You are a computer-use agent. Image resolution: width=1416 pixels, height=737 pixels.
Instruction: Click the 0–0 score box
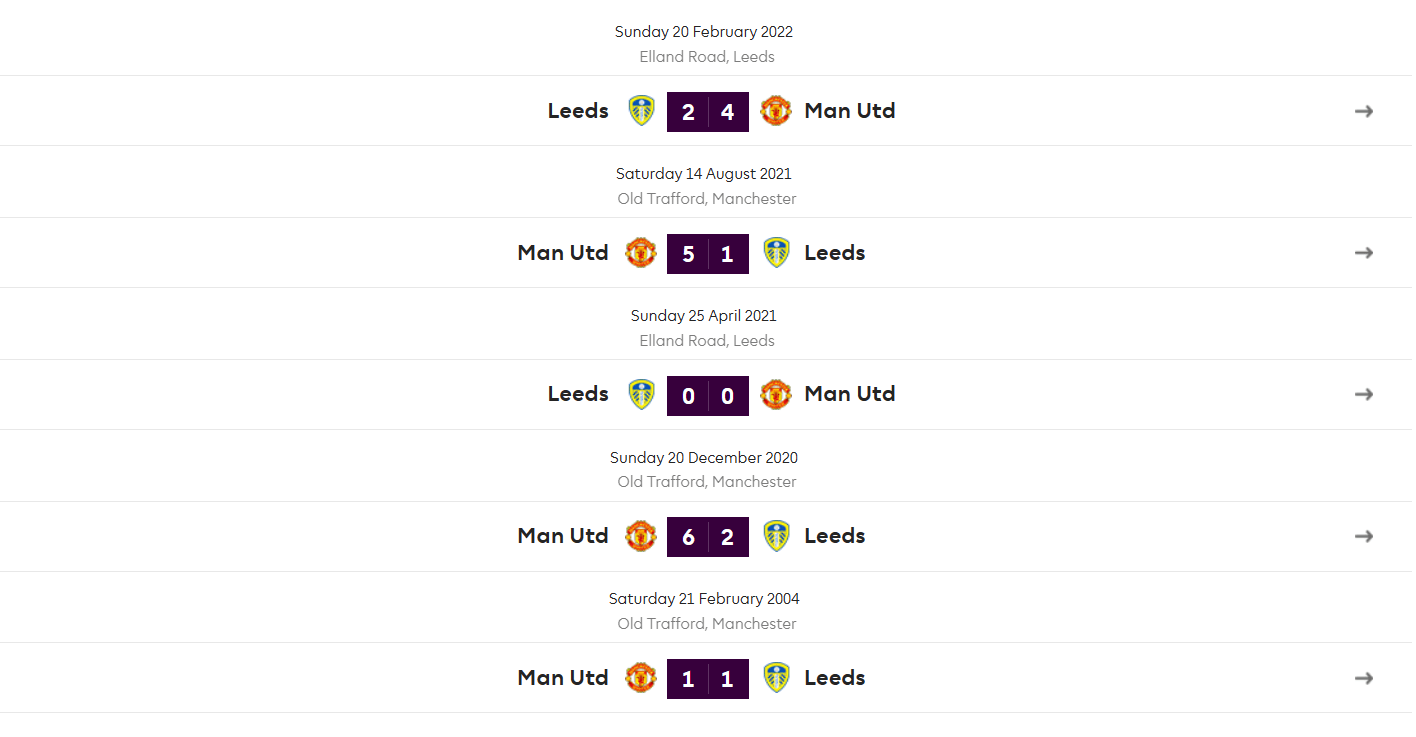tap(708, 396)
